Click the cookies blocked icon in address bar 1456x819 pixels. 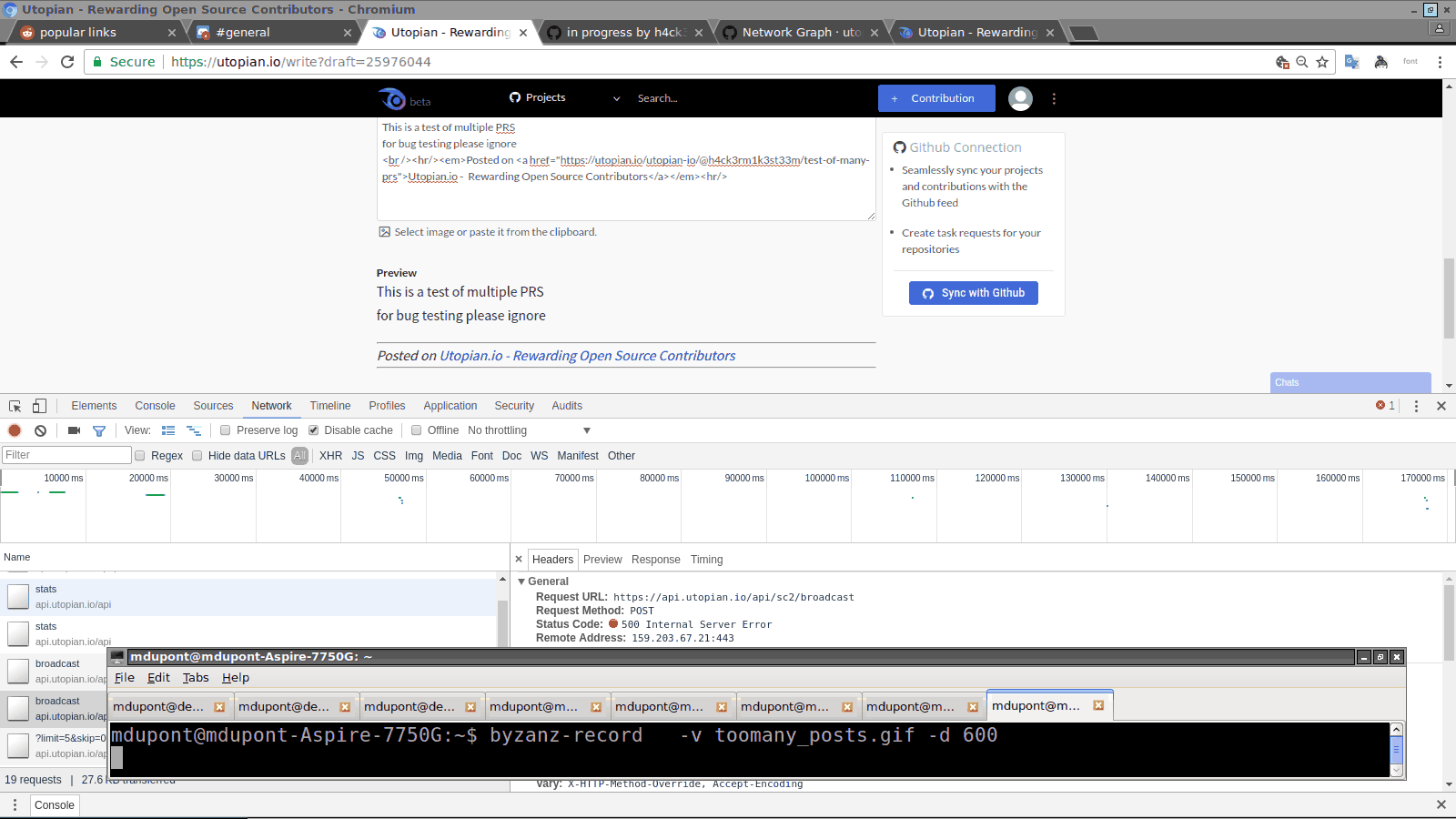coord(1282,62)
